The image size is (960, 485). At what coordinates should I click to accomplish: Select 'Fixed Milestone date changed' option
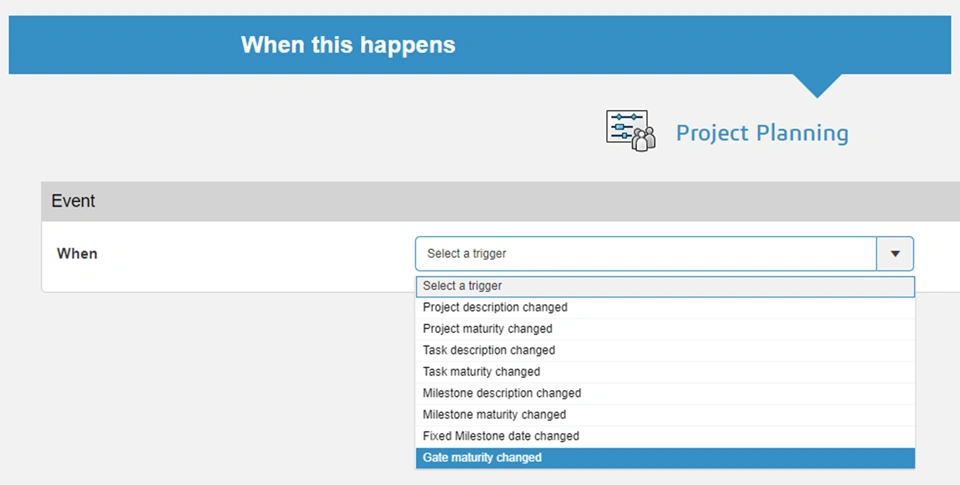click(x=501, y=436)
